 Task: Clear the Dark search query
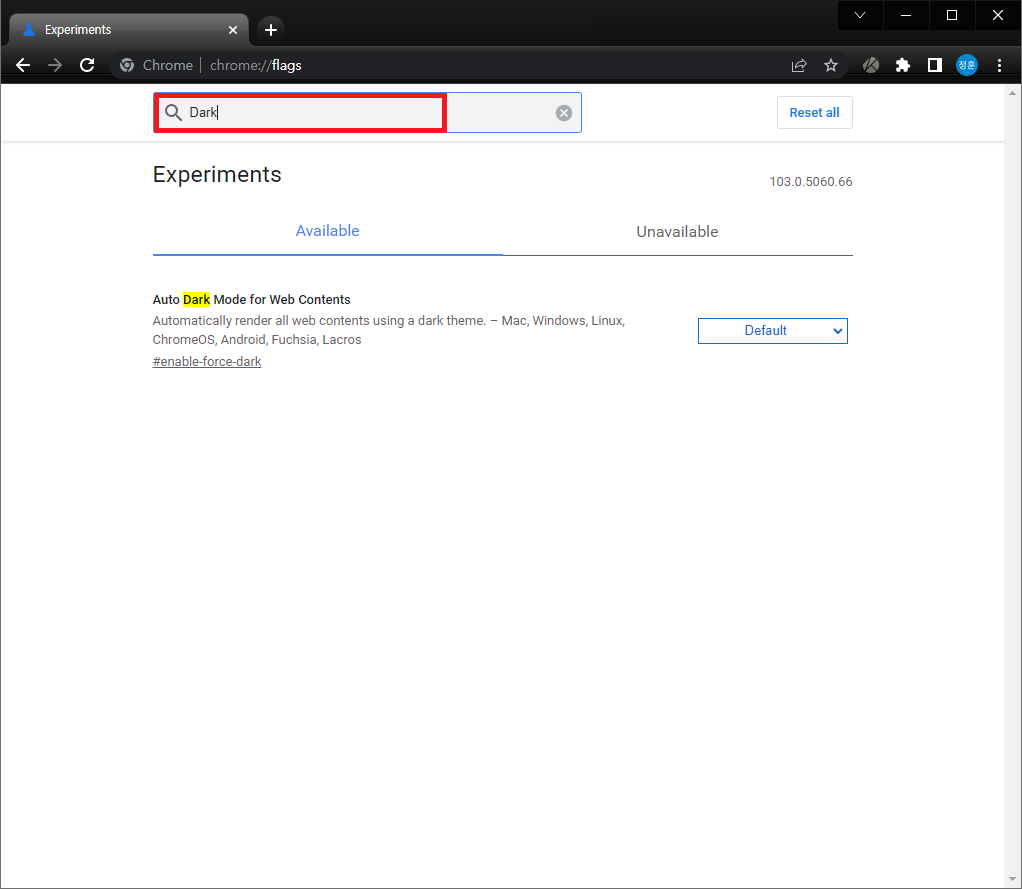(x=564, y=113)
